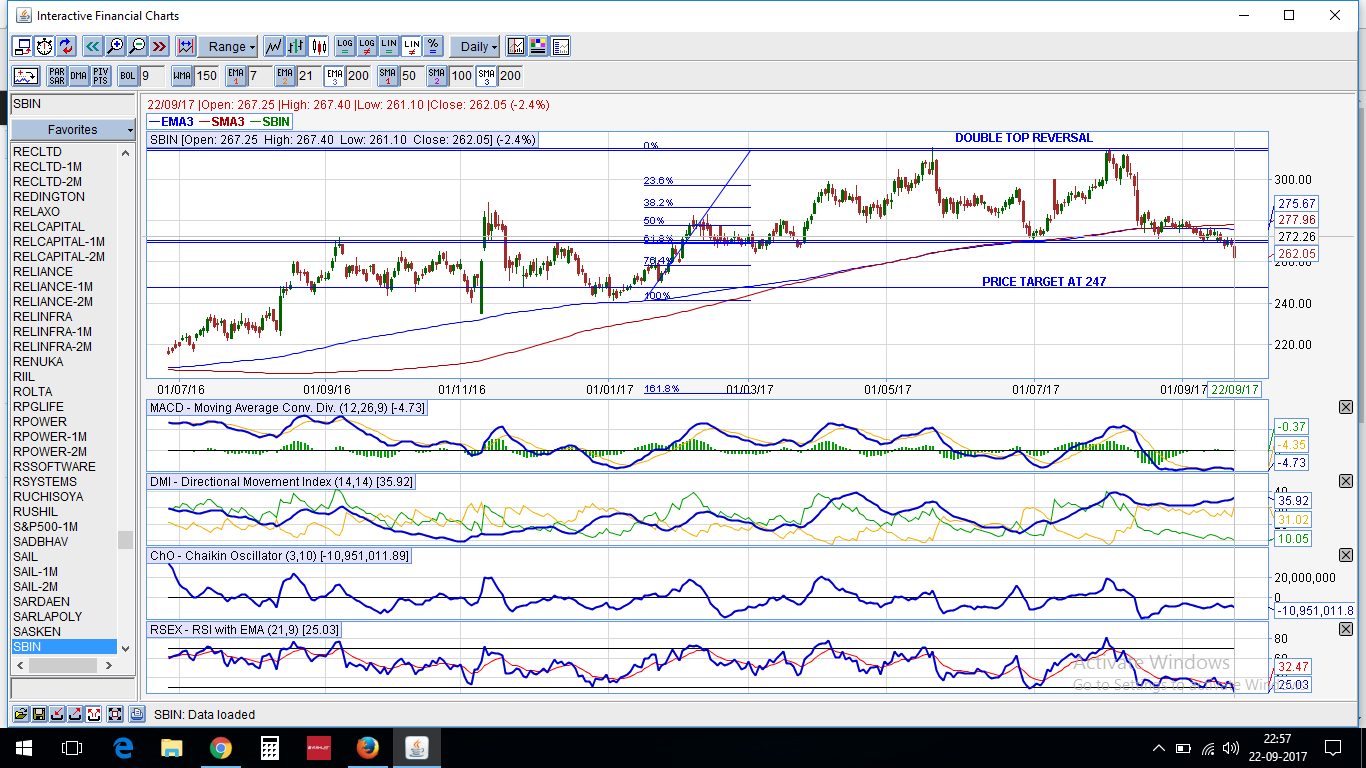Image resolution: width=1366 pixels, height=768 pixels.
Task: Edit the BOL period field showing 9
Action: point(152,76)
